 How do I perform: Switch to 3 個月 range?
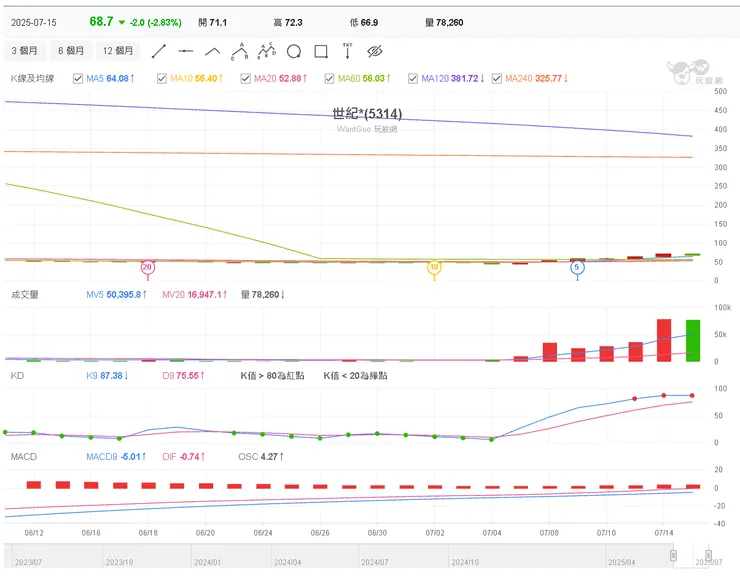click(25, 51)
